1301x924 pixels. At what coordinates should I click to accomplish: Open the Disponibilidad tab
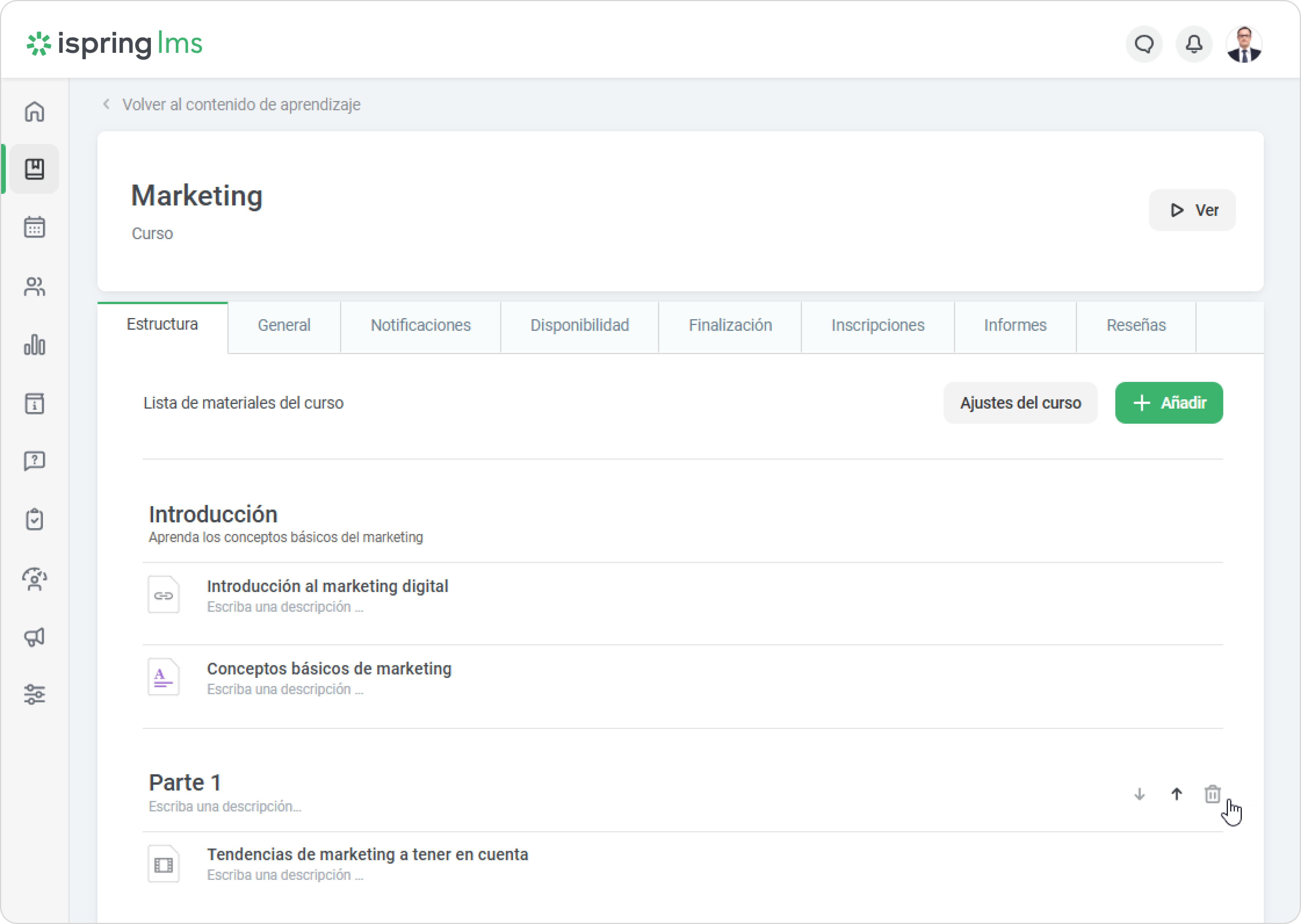pyautogui.click(x=579, y=325)
